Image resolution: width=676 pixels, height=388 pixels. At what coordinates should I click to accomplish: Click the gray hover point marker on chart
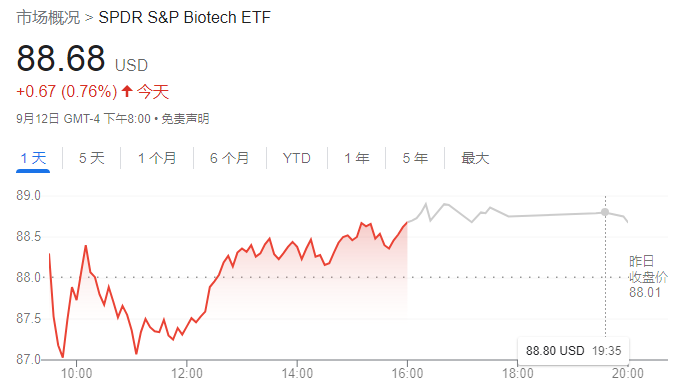pos(605,212)
